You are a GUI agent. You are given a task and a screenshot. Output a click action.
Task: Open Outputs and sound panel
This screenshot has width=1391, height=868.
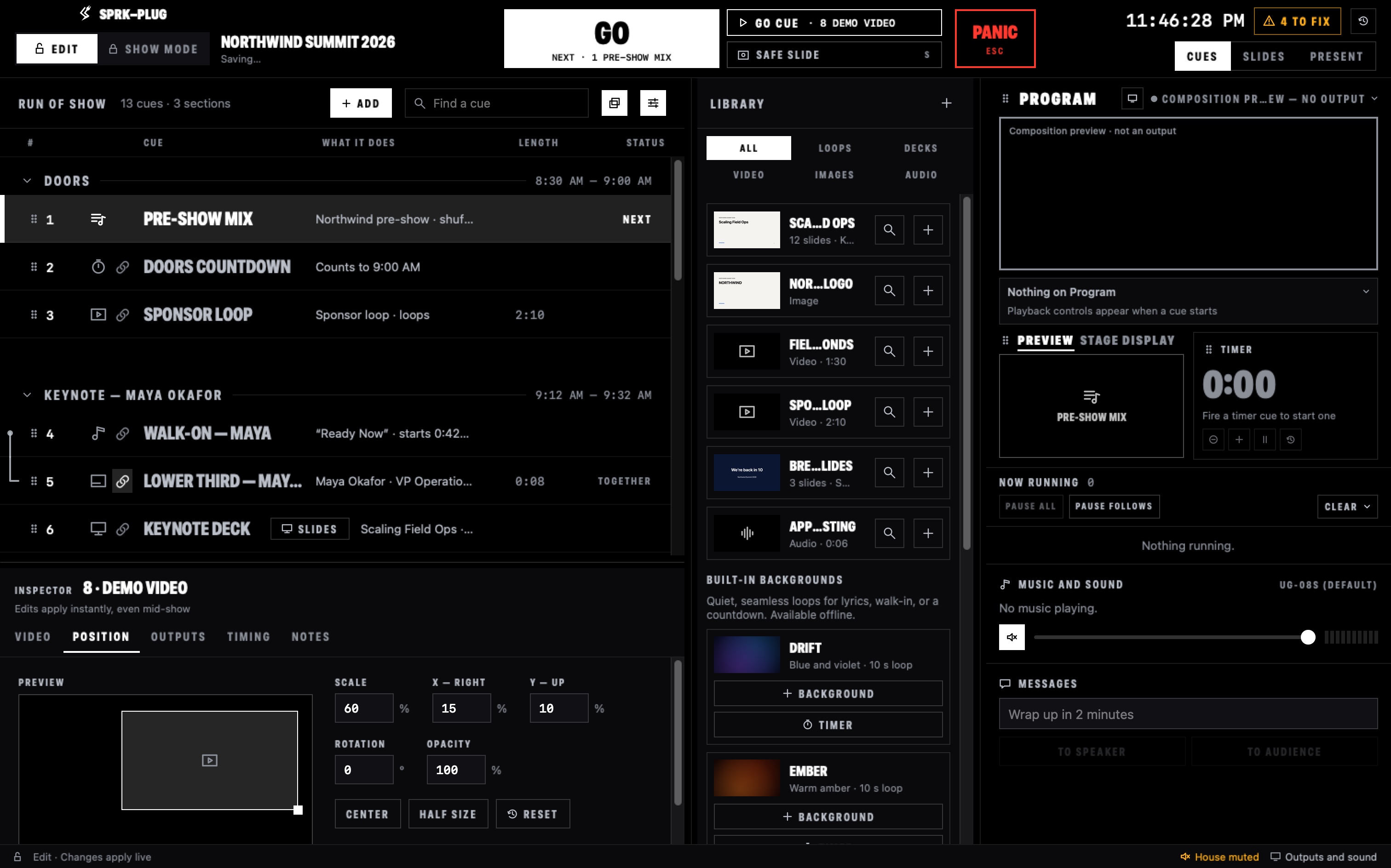1323,857
